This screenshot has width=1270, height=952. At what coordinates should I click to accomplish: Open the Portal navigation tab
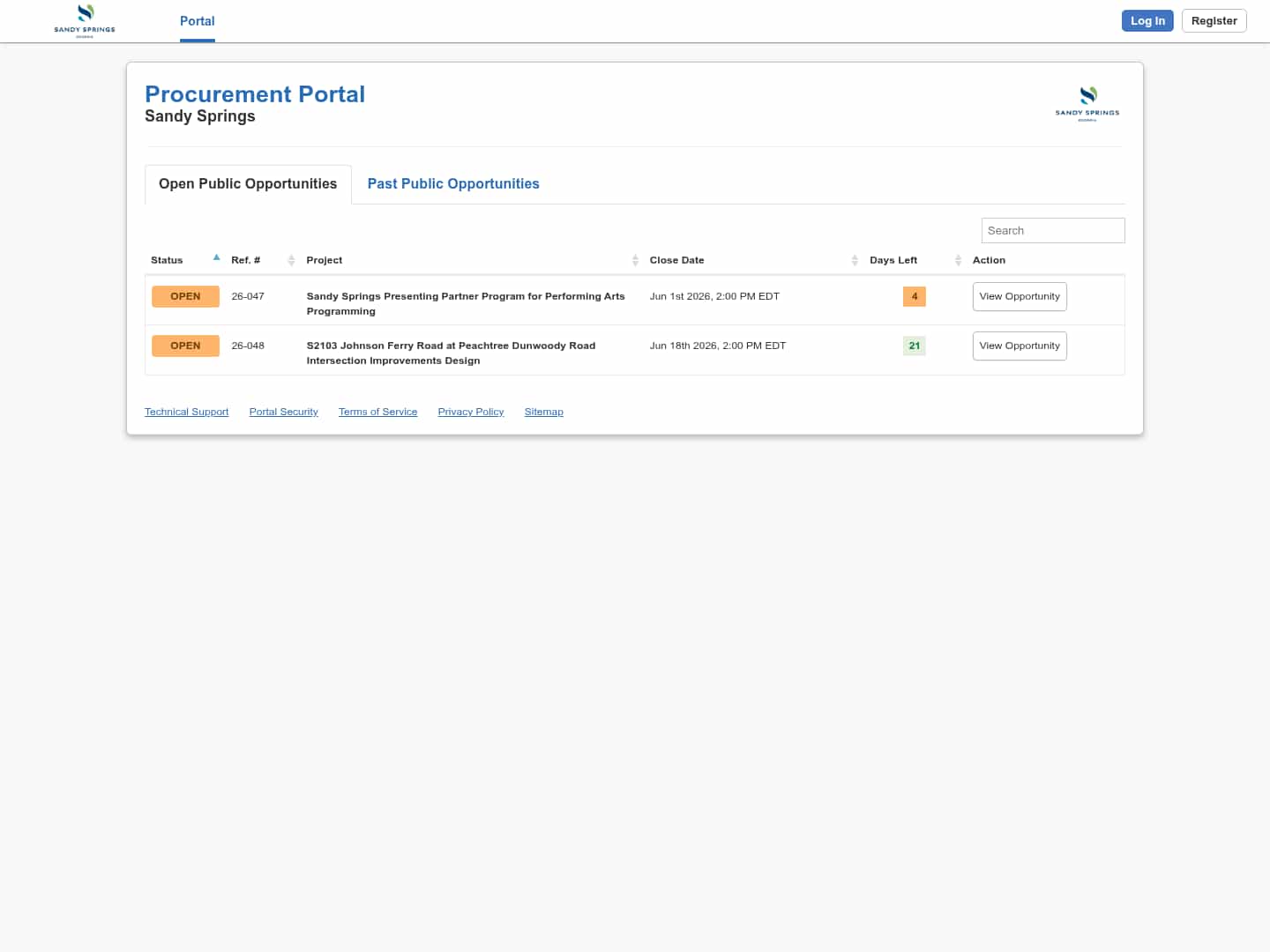(x=198, y=21)
